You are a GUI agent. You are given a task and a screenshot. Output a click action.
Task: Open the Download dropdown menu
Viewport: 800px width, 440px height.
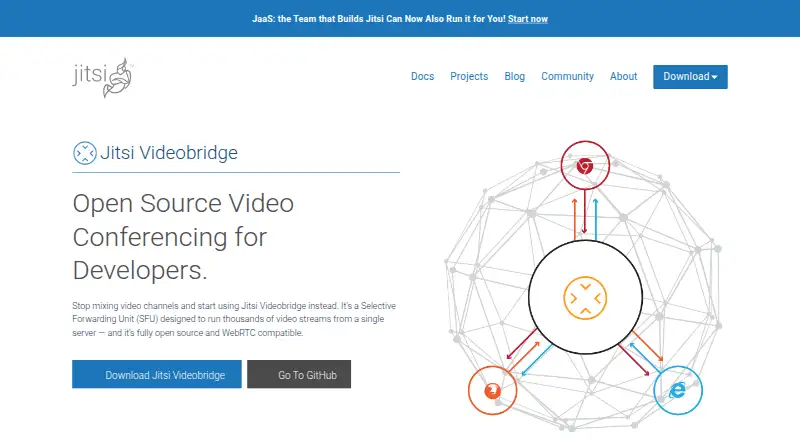pos(690,77)
